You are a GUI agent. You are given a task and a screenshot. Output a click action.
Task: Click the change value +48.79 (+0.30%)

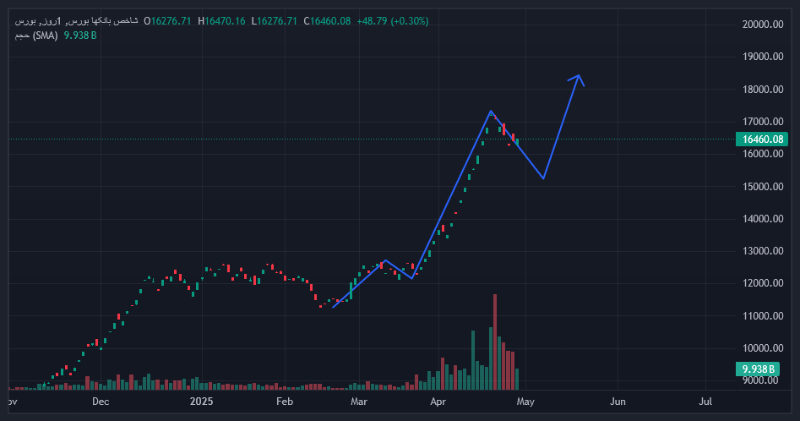[x=392, y=21]
